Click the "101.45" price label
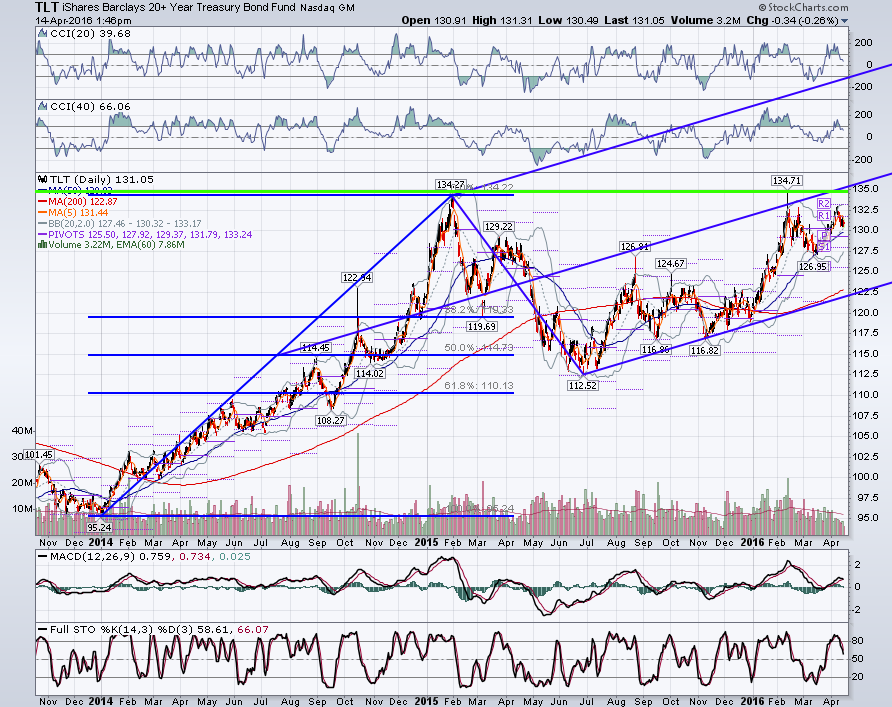 [39, 455]
